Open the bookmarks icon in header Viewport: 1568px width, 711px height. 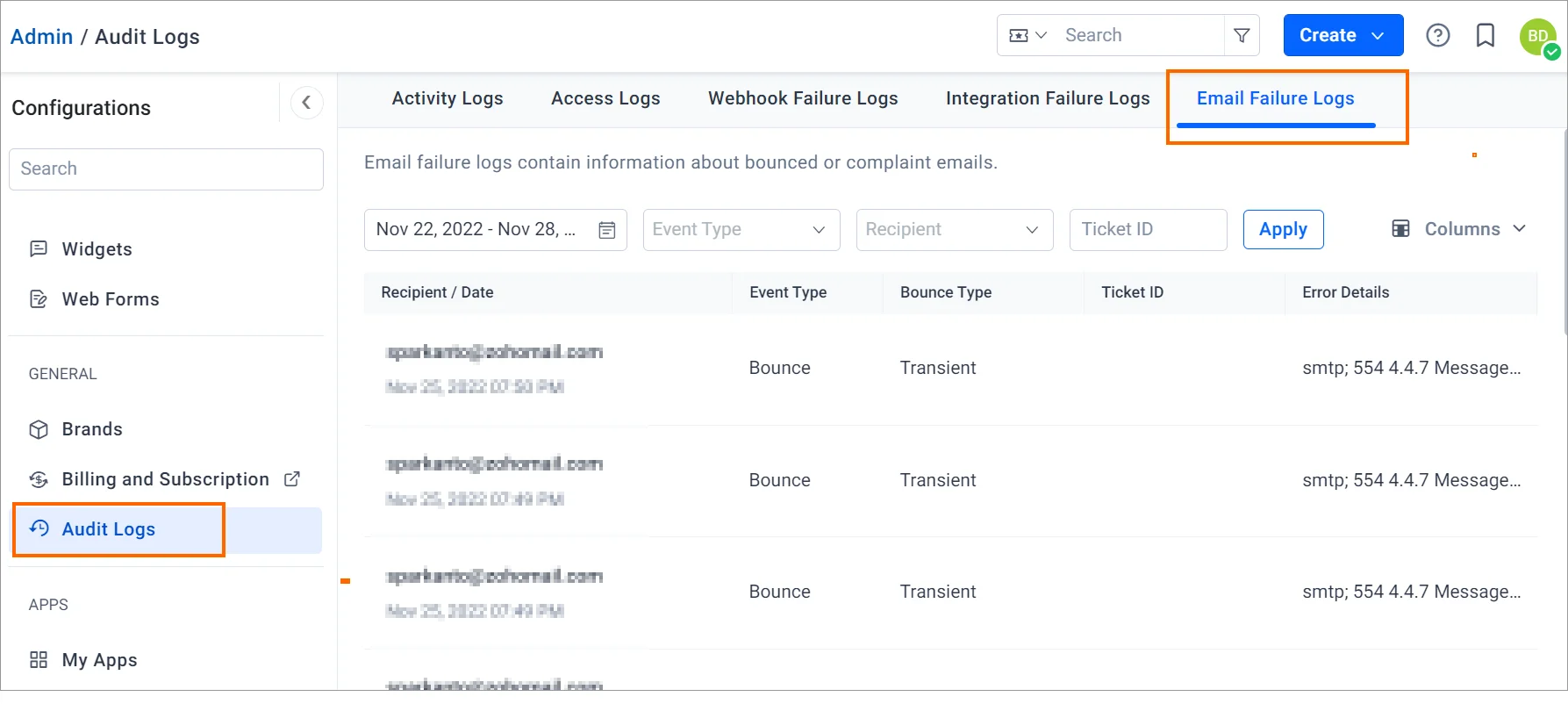click(1486, 35)
